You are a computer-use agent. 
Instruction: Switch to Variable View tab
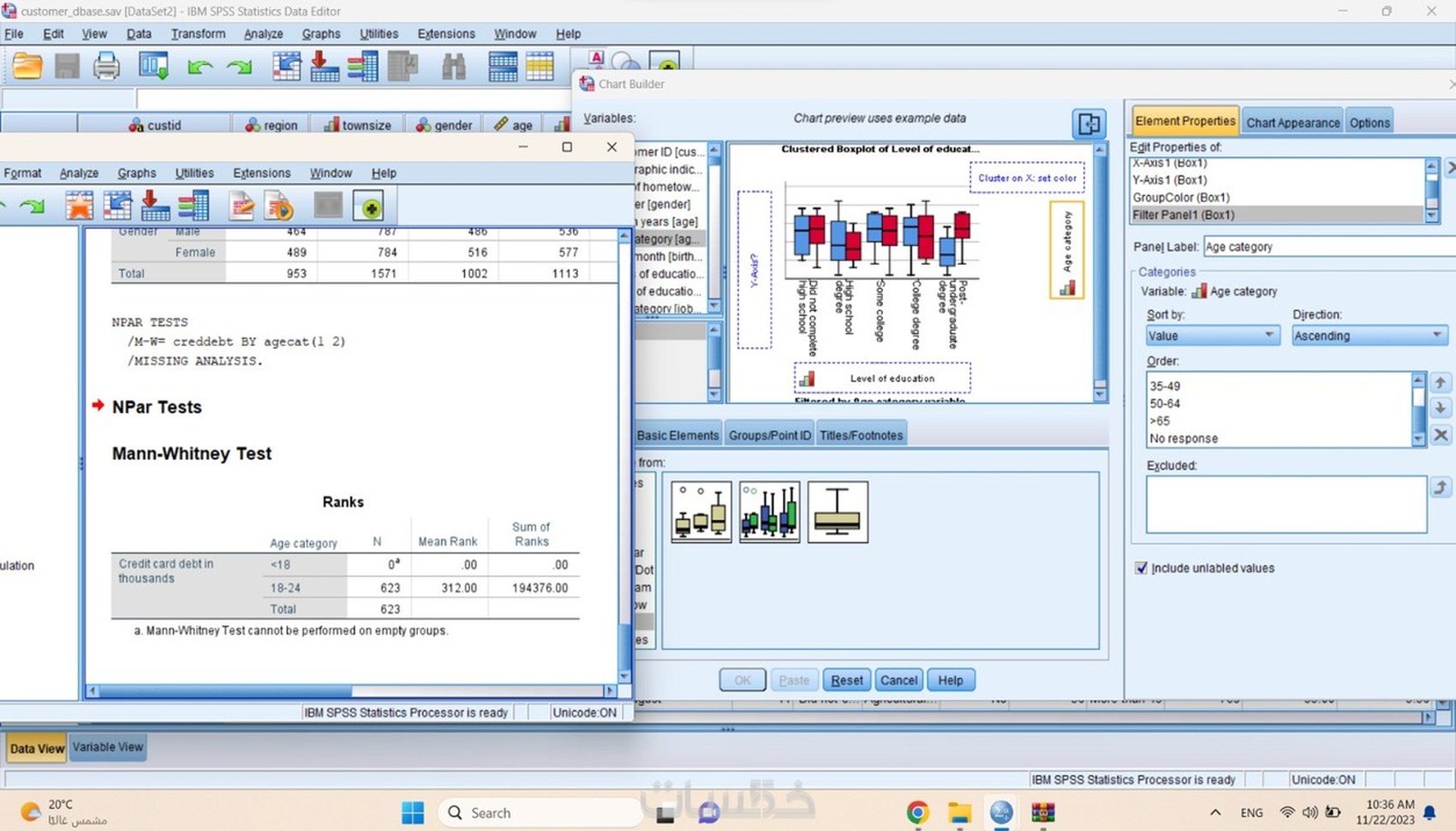click(x=107, y=747)
